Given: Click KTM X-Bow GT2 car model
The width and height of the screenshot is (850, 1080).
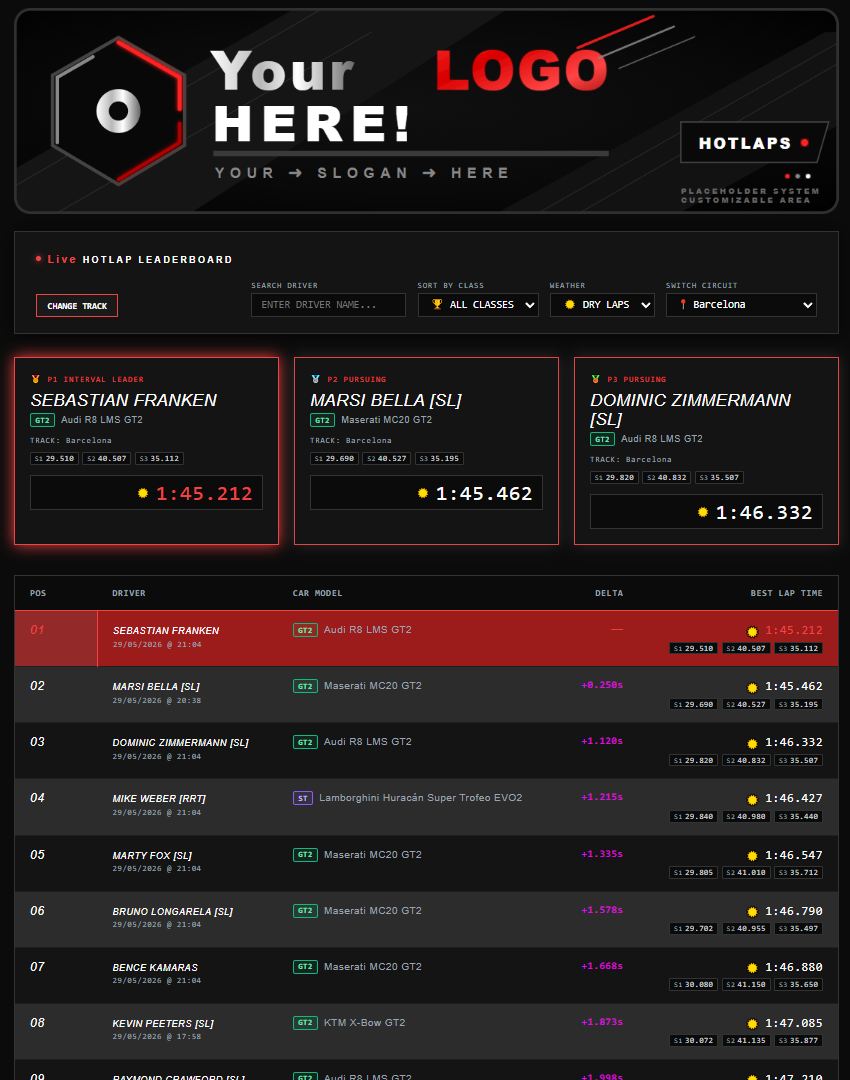Looking at the screenshot, I should 364,1023.
